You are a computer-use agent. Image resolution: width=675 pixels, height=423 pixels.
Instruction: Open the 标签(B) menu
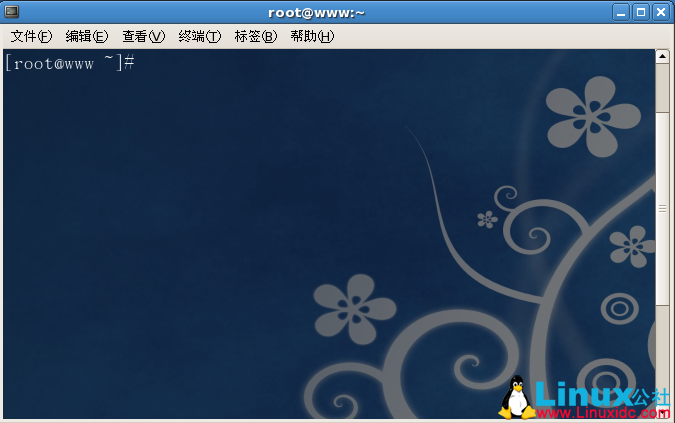point(256,37)
